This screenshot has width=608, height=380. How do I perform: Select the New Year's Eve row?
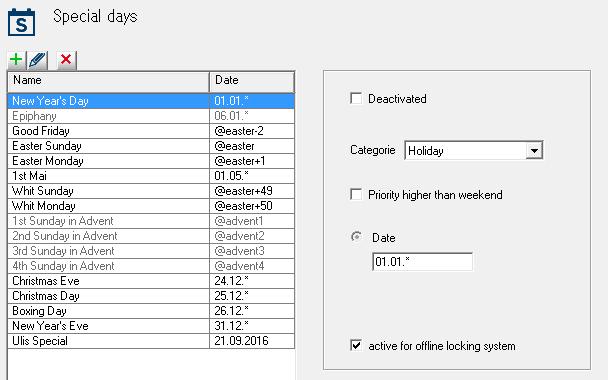point(151,326)
